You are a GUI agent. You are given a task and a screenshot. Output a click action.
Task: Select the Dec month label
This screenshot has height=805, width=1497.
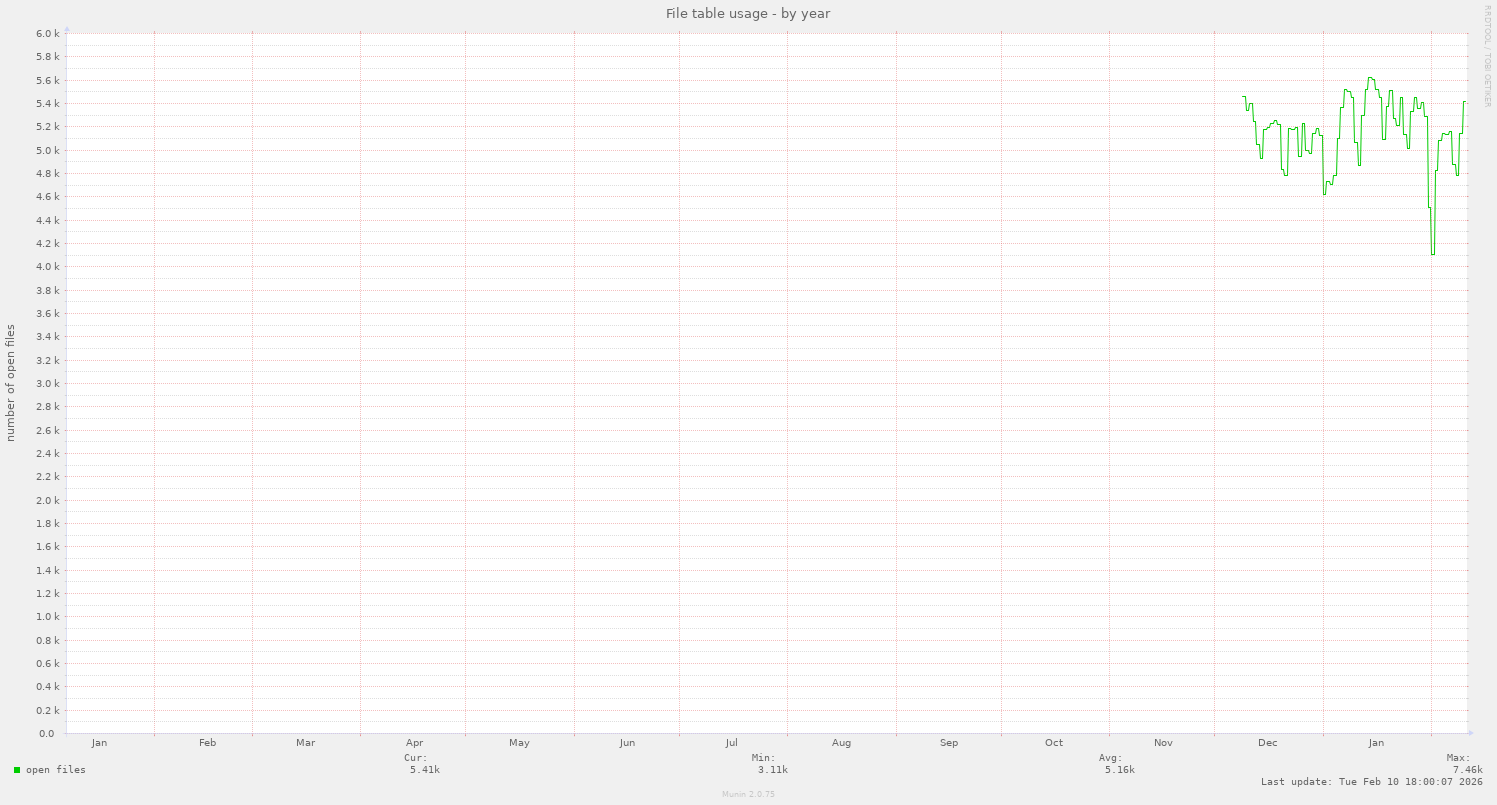[1267, 742]
